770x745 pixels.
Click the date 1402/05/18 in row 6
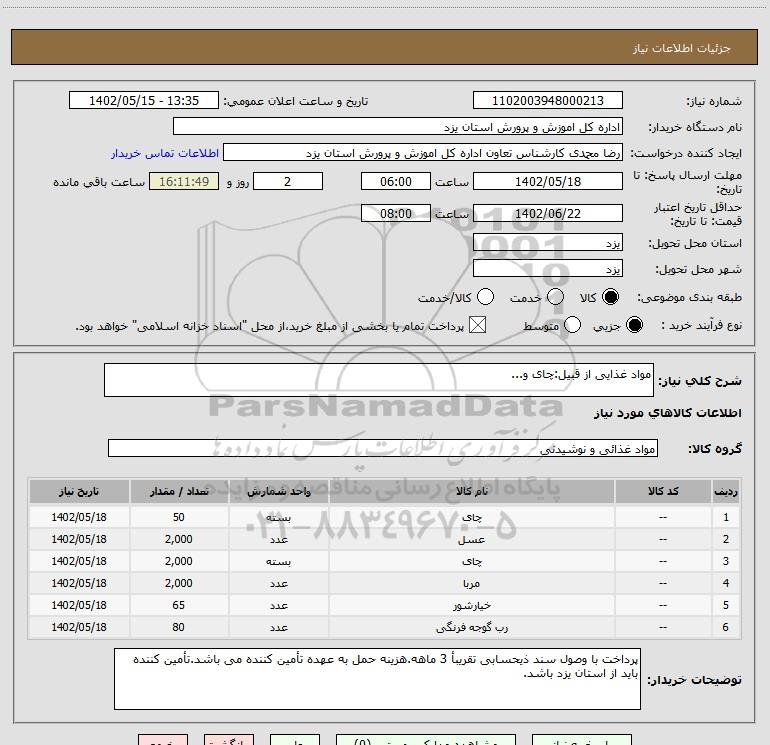pos(79,628)
